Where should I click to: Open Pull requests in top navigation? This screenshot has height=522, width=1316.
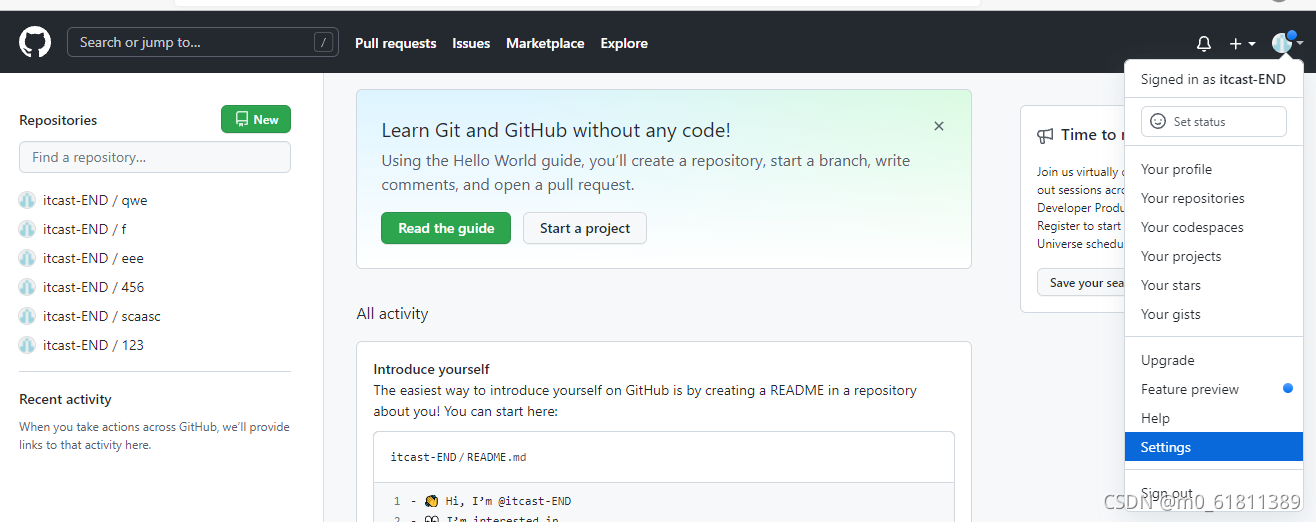point(396,43)
